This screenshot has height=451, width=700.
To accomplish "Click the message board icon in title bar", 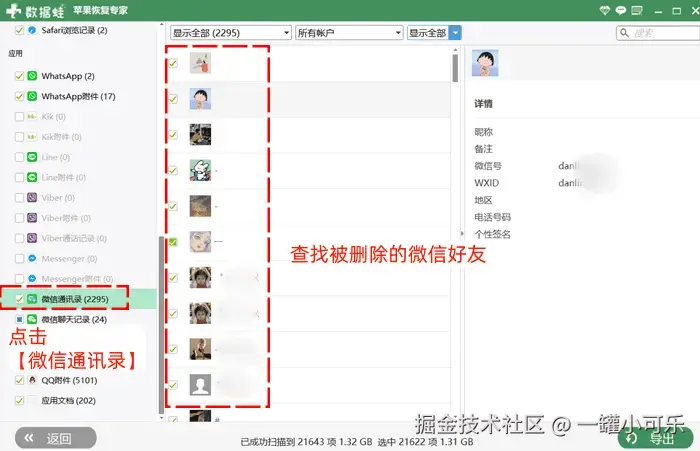I will pos(637,10).
